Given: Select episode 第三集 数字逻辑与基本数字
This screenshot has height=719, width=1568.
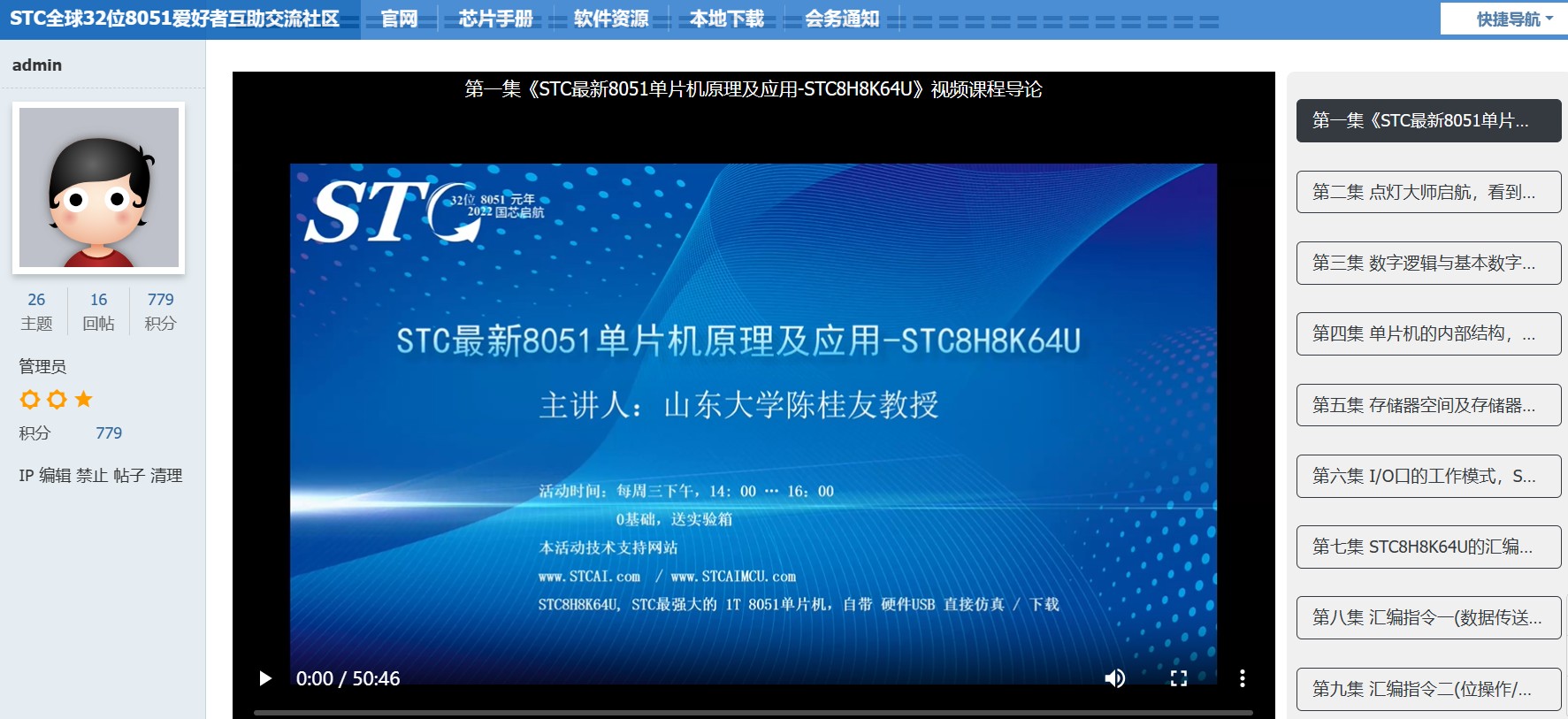Looking at the screenshot, I should (1428, 263).
